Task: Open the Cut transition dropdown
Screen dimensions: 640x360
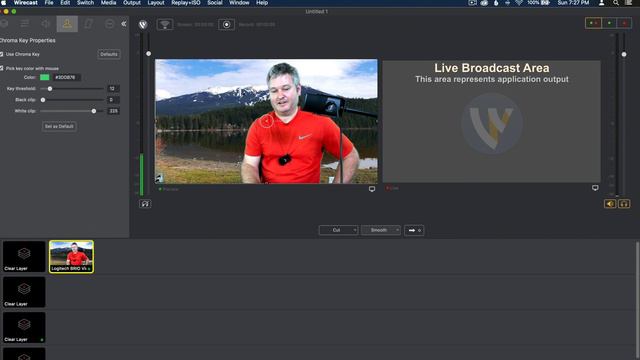Action: point(338,230)
